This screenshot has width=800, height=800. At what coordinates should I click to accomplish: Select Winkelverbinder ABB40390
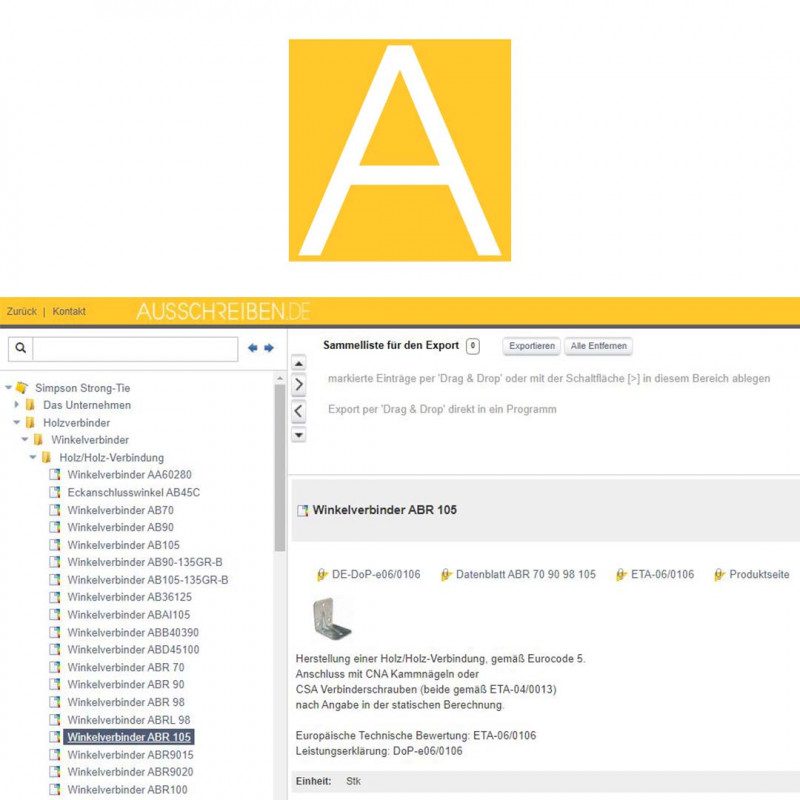pyautogui.click(x=133, y=633)
